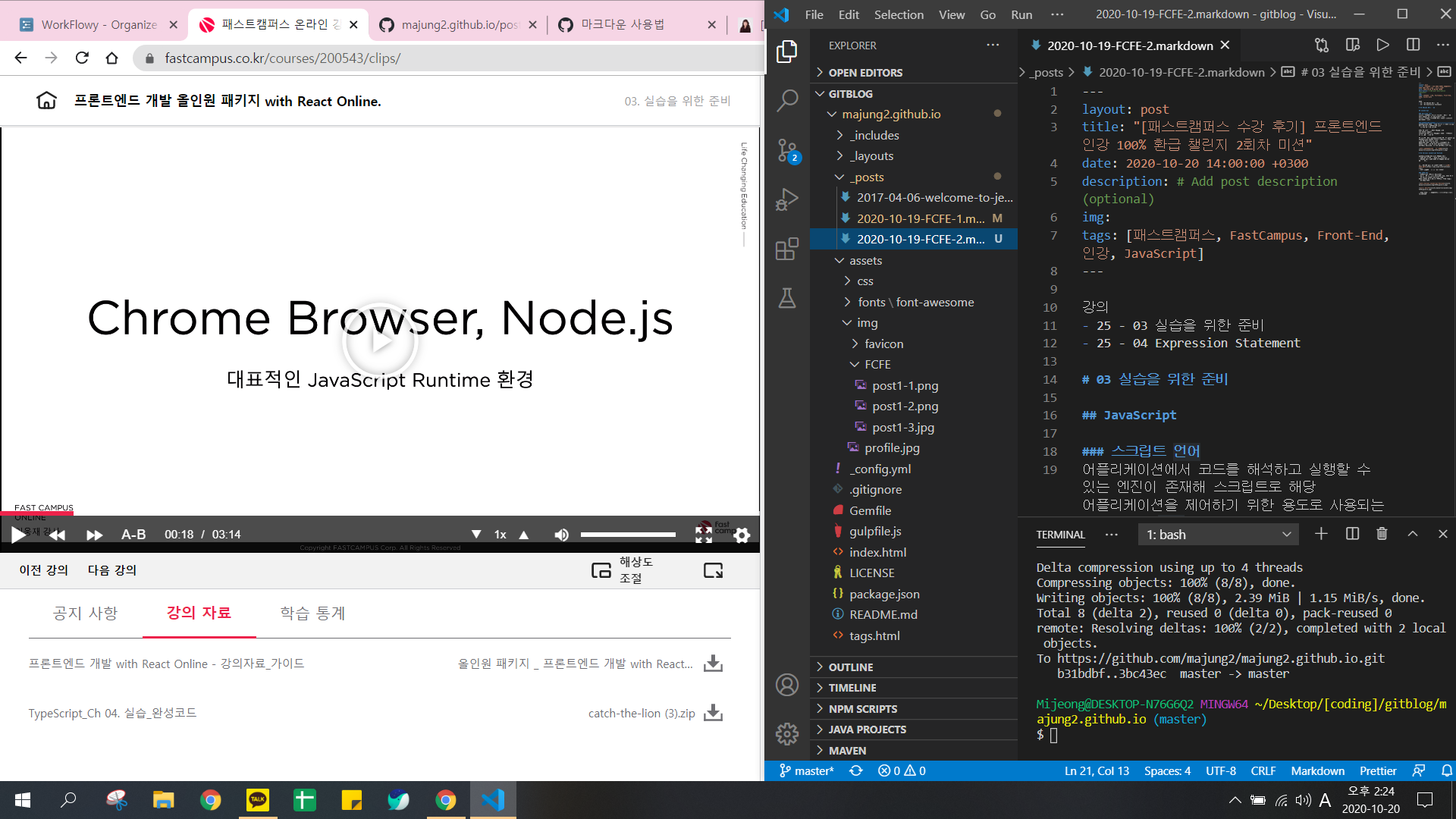Rewind the lecture video
The height and width of the screenshot is (819, 1456).
[56, 535]
